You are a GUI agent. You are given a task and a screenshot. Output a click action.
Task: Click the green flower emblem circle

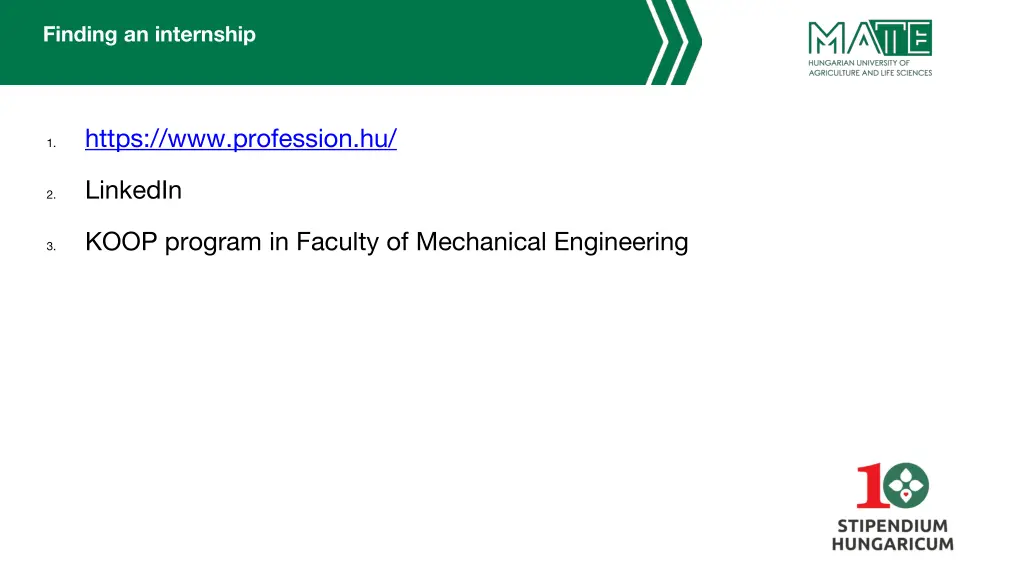pos(907,487)
